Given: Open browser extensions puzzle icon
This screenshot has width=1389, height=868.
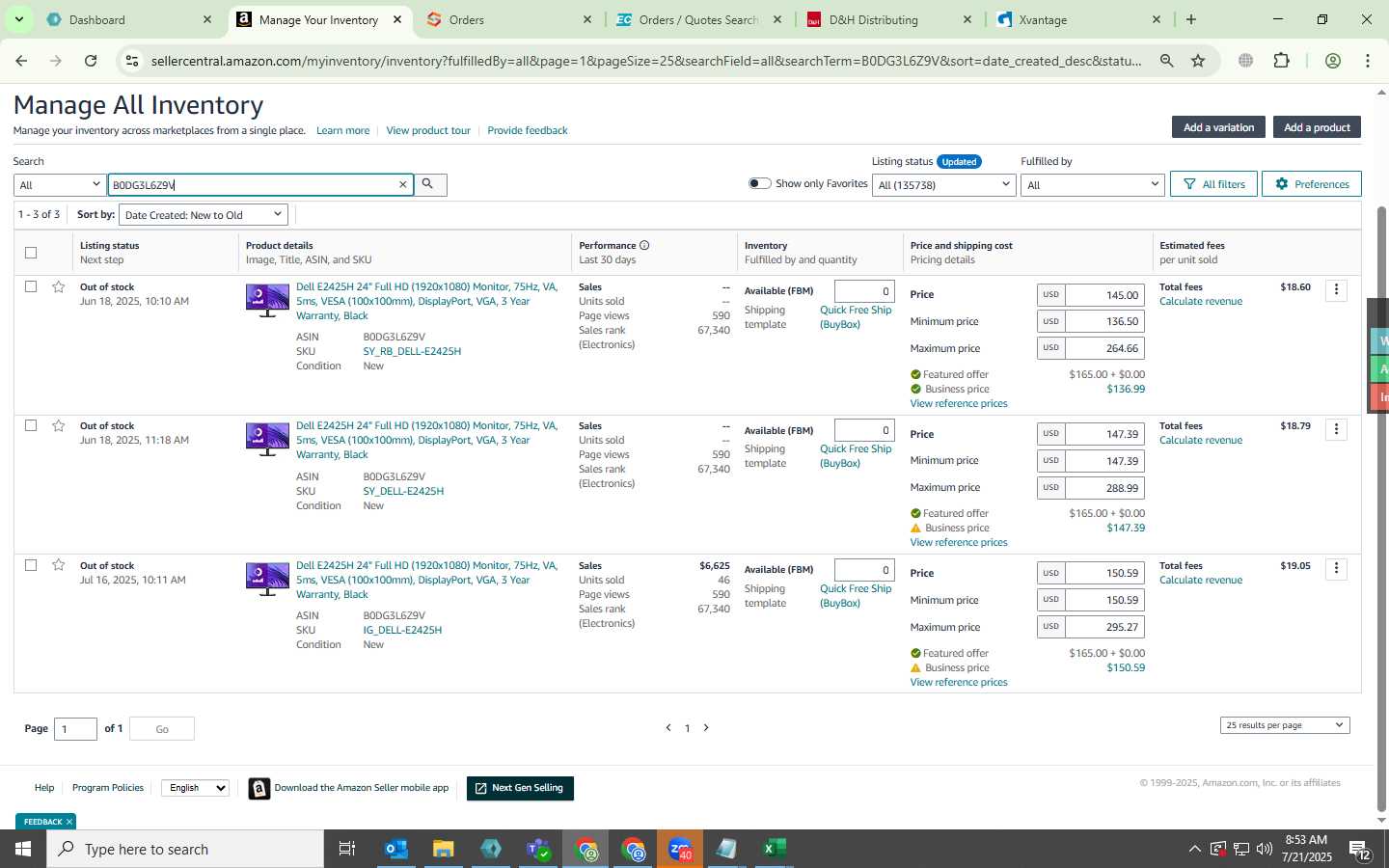Looking at the screenshot, I should [1281, 61].
